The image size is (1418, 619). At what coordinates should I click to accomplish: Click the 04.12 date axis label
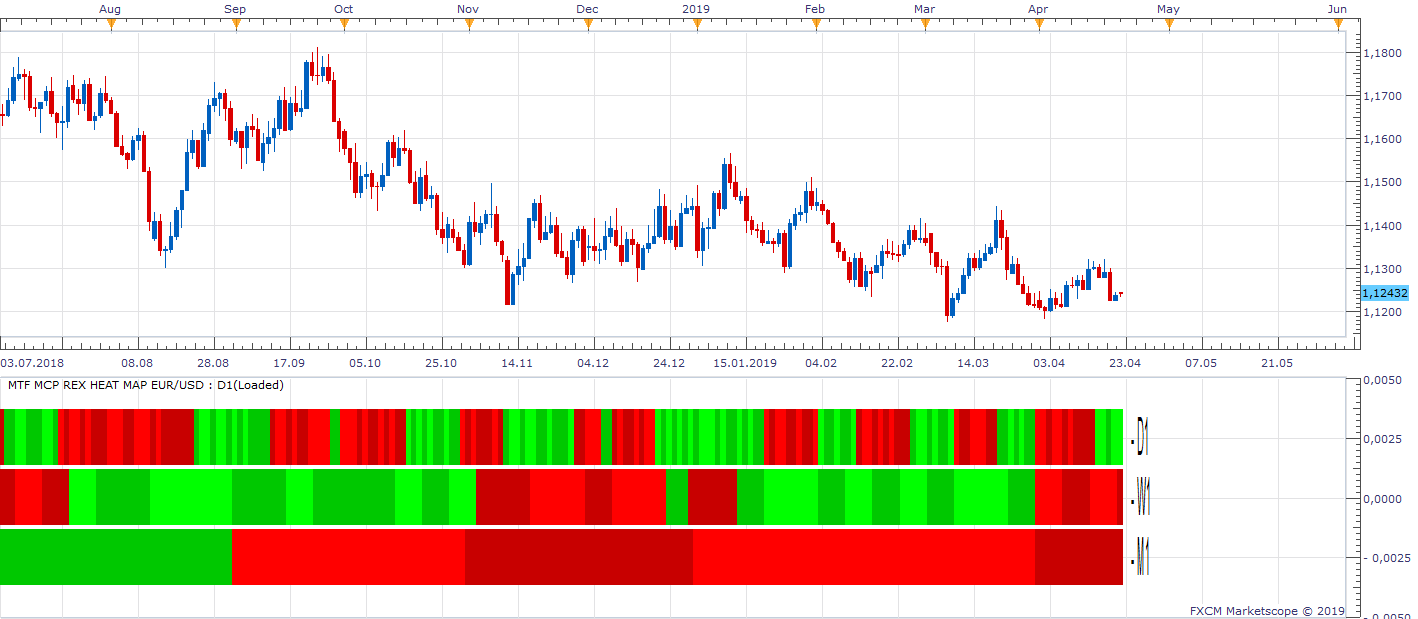coord(593,363)
